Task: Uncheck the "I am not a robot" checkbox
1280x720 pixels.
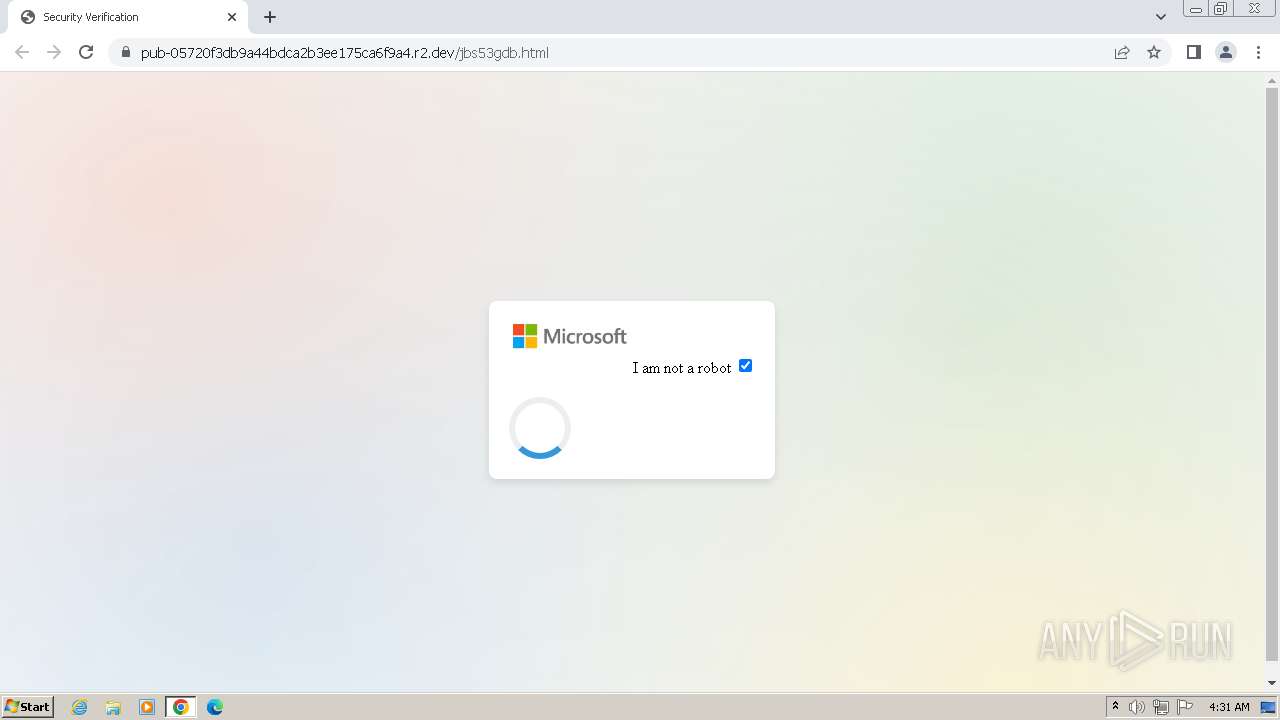Action: (745, 366)
